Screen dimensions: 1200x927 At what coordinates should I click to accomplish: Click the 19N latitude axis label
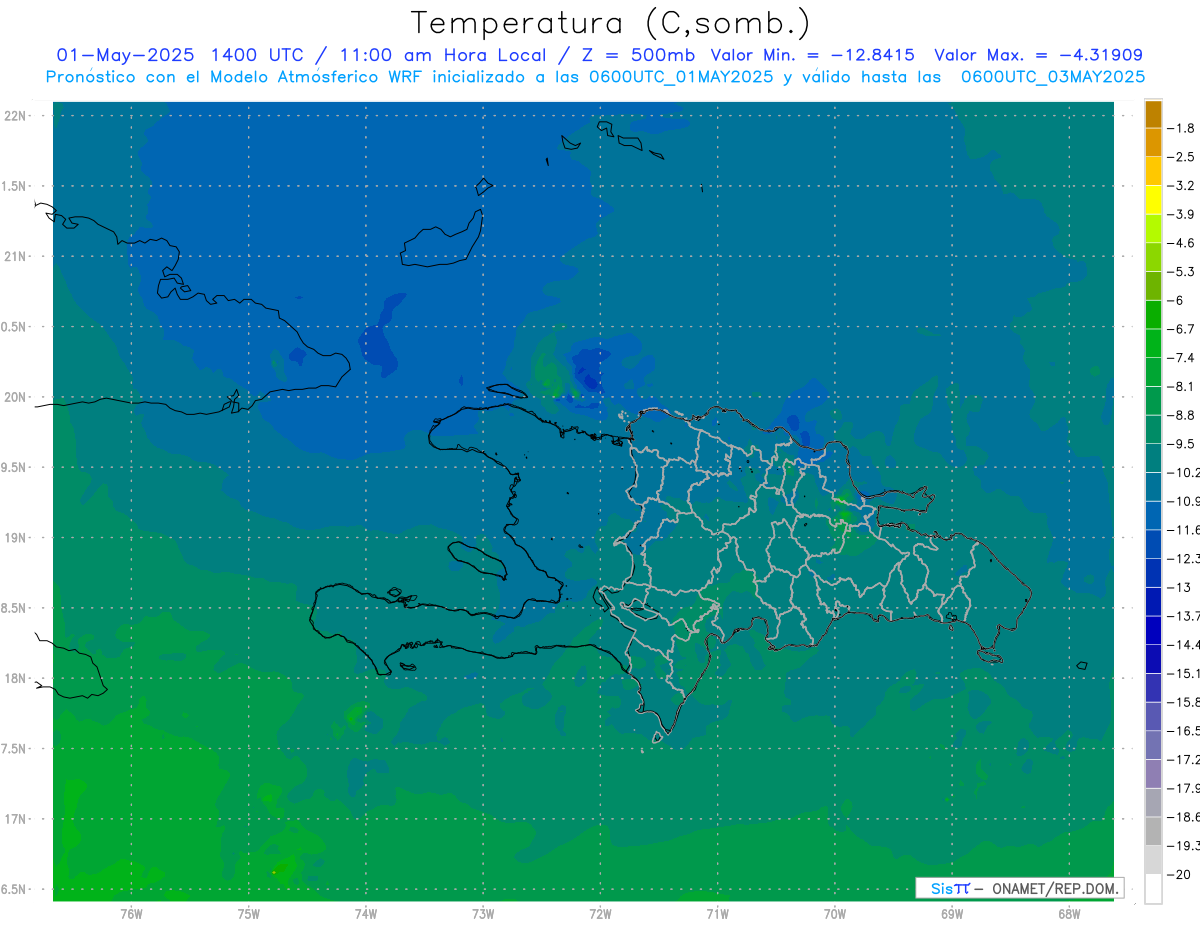pyautogui.click(x=15, y=538)
